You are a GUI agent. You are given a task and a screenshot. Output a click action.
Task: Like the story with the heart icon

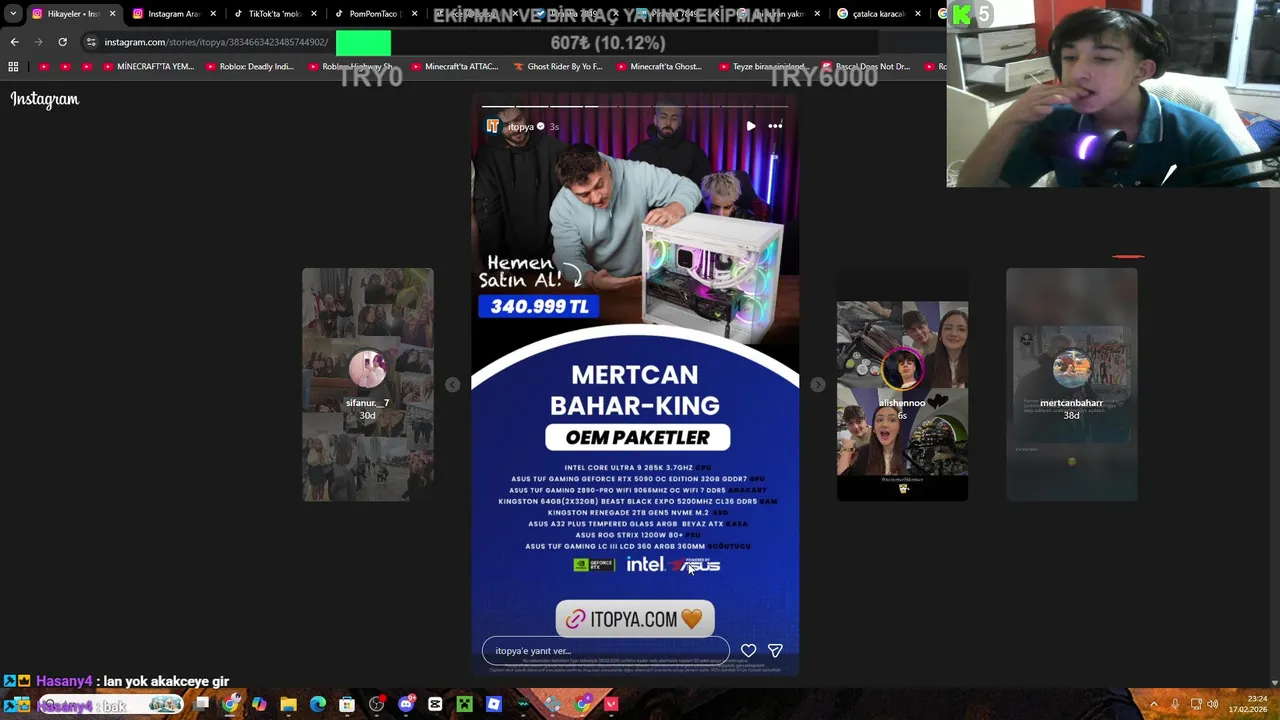(748, 651)
